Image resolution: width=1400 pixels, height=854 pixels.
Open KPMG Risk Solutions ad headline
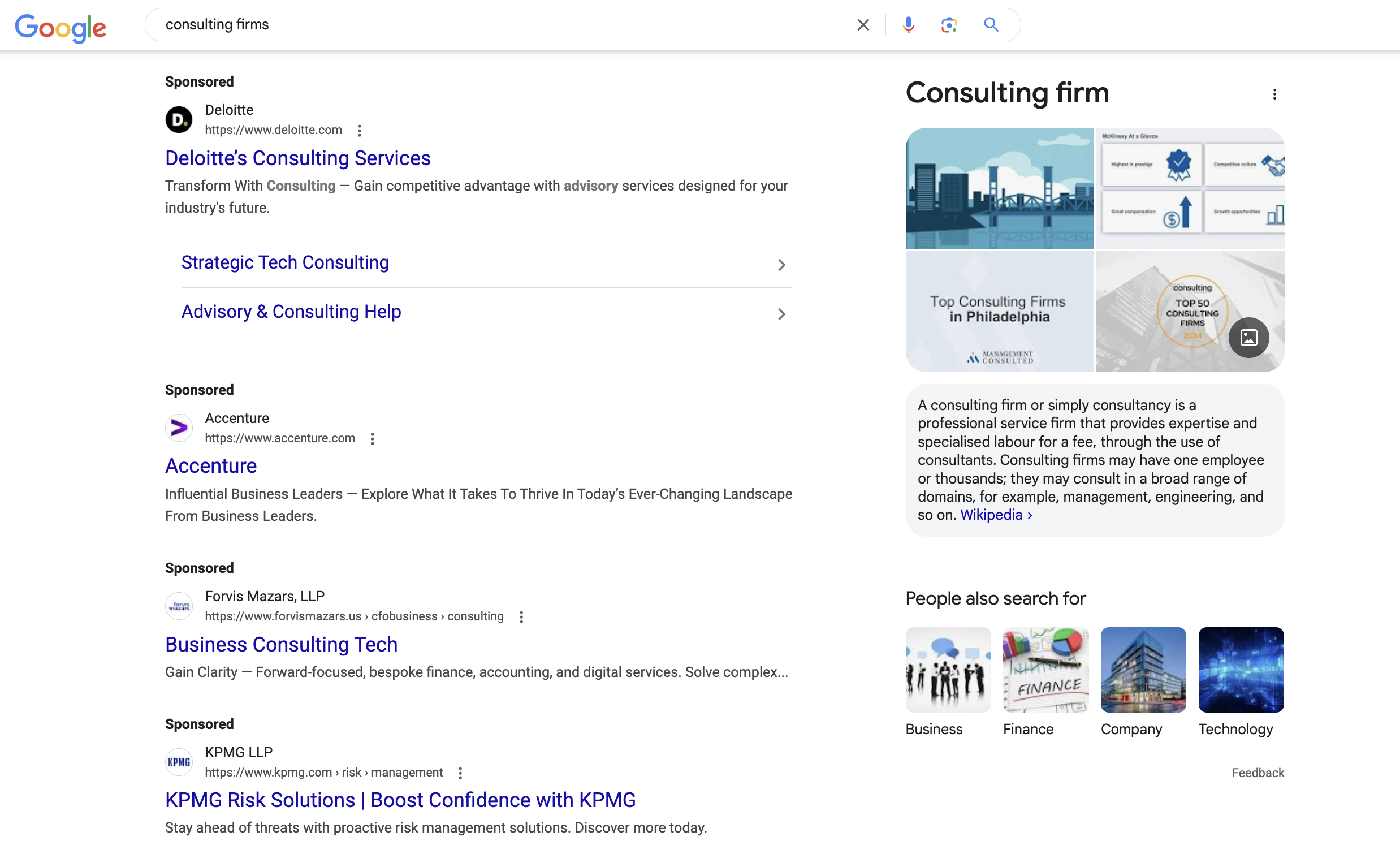(400, 801)
